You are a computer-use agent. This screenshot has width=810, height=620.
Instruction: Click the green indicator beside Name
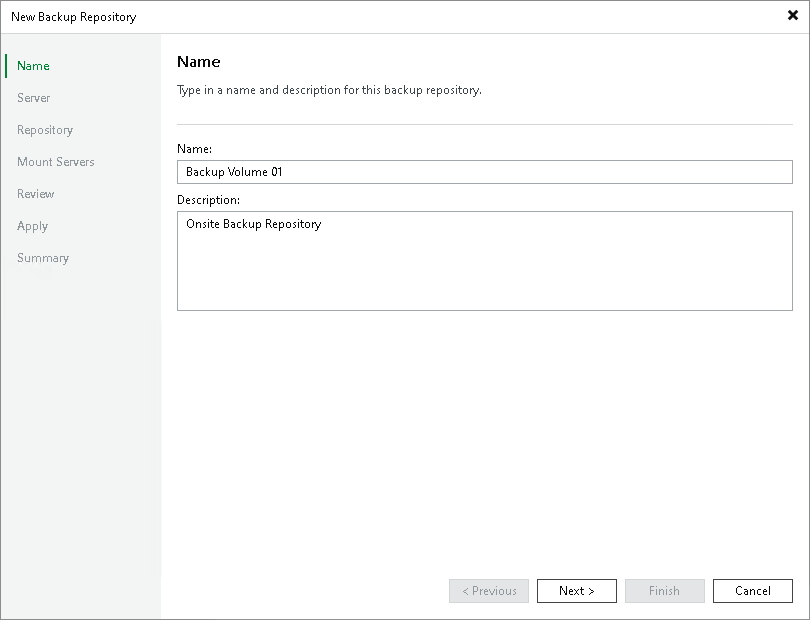pos(6,65)
